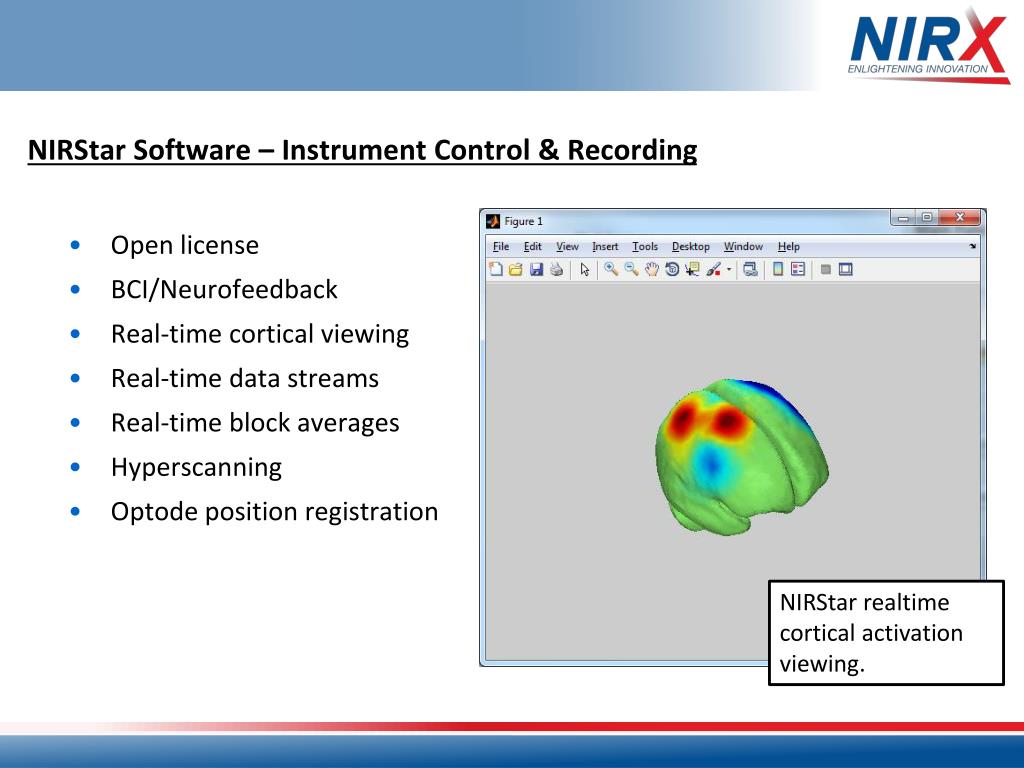Dock the figure using menu bar arrow
1024x768 pixels.
point(972,246)
